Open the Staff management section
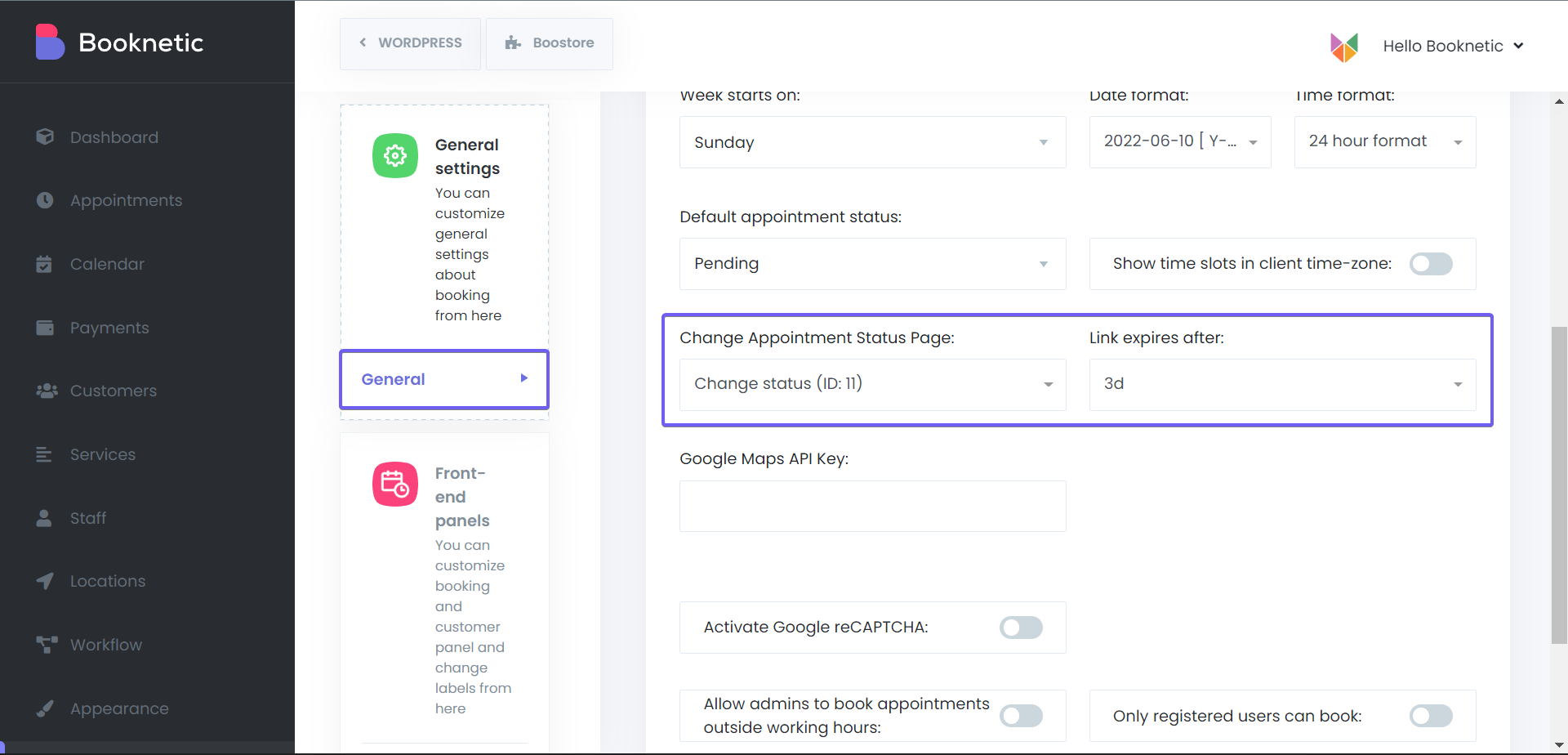This screenshot has height=755, width=1568. click(x=88, y=518)
